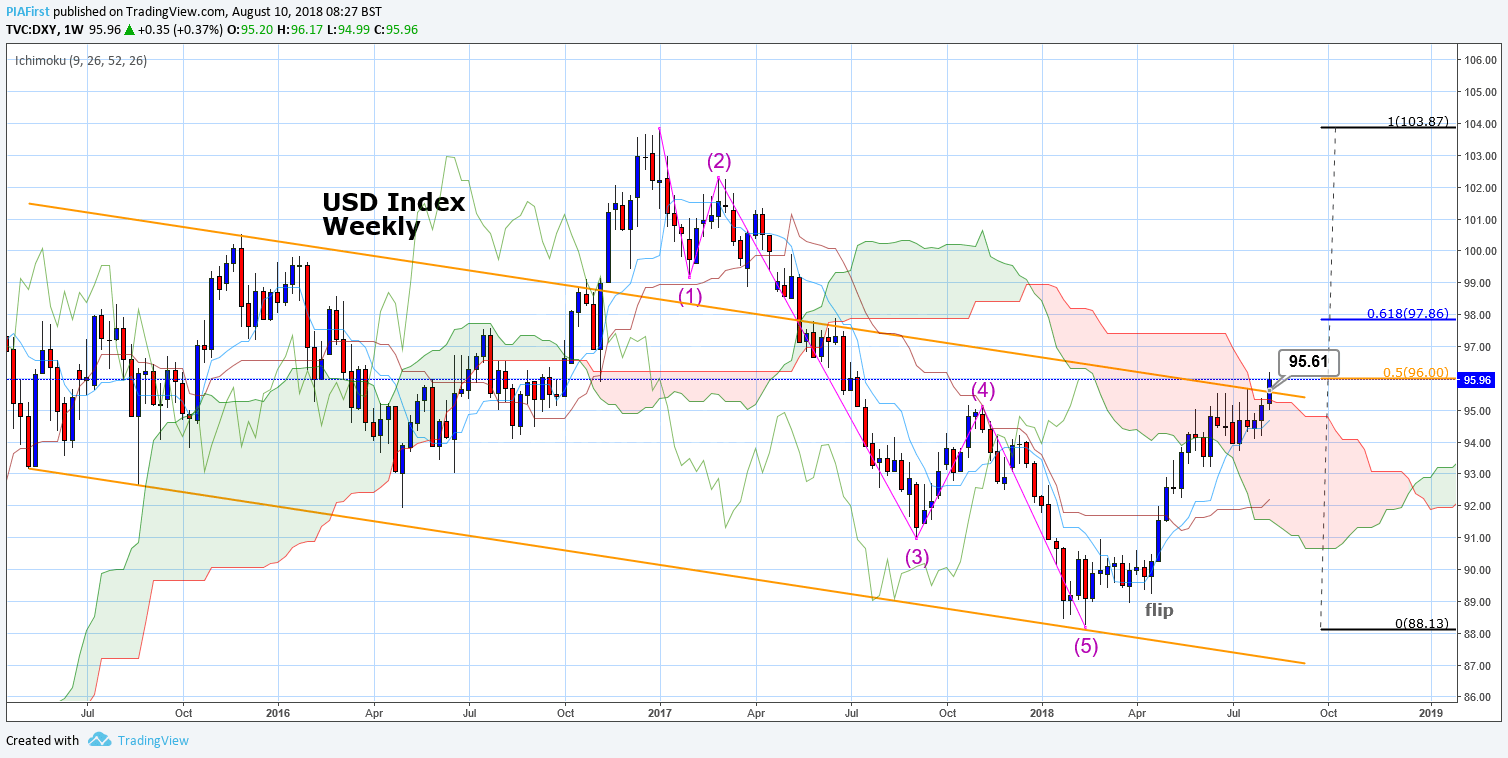Select the wave (4) label
This screenshot has width=1508, height=758.
(983, 390)
